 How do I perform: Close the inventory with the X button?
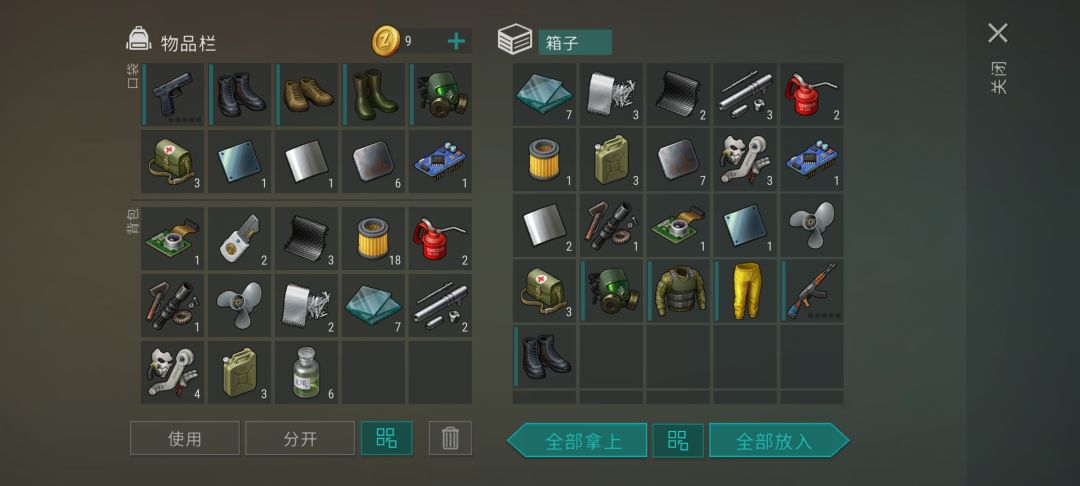pyautogui.click(x=997, y=32)
